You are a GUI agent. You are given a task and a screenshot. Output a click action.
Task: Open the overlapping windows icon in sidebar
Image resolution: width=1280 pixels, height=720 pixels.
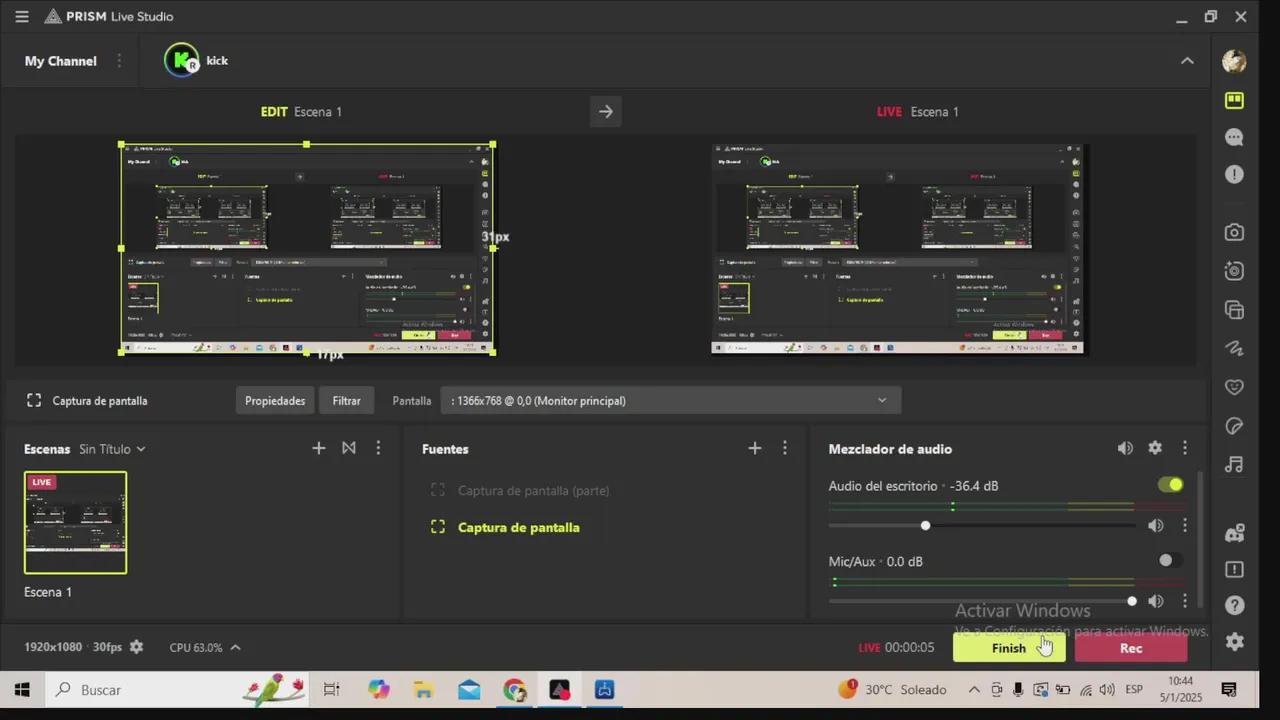pyautogui.click(x=1234, y=310)
